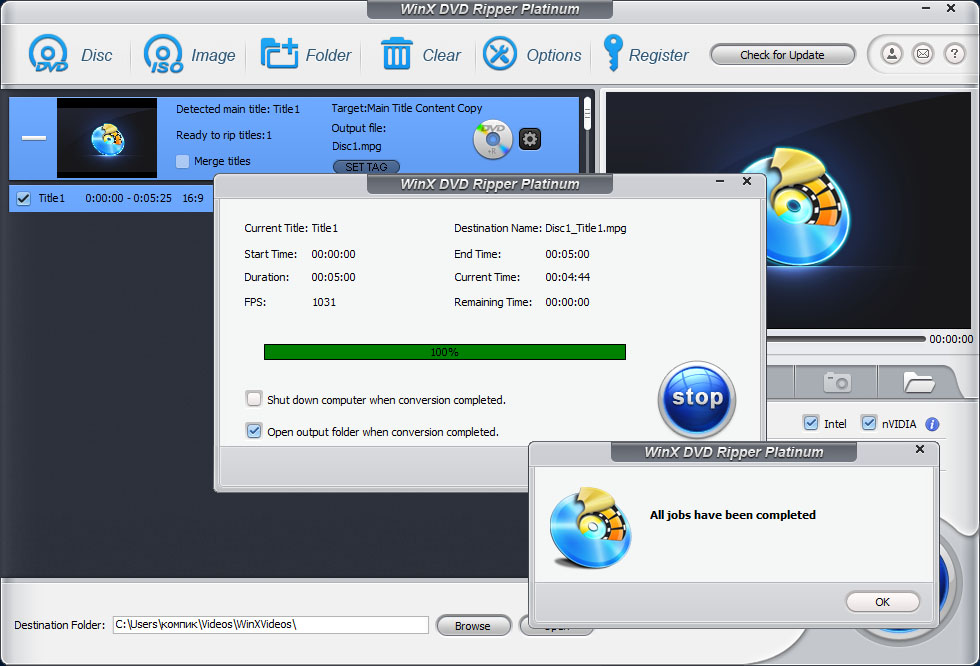The image size is (980, 666).
Task: Click the add Folder icon
Action: coord(279,54)
